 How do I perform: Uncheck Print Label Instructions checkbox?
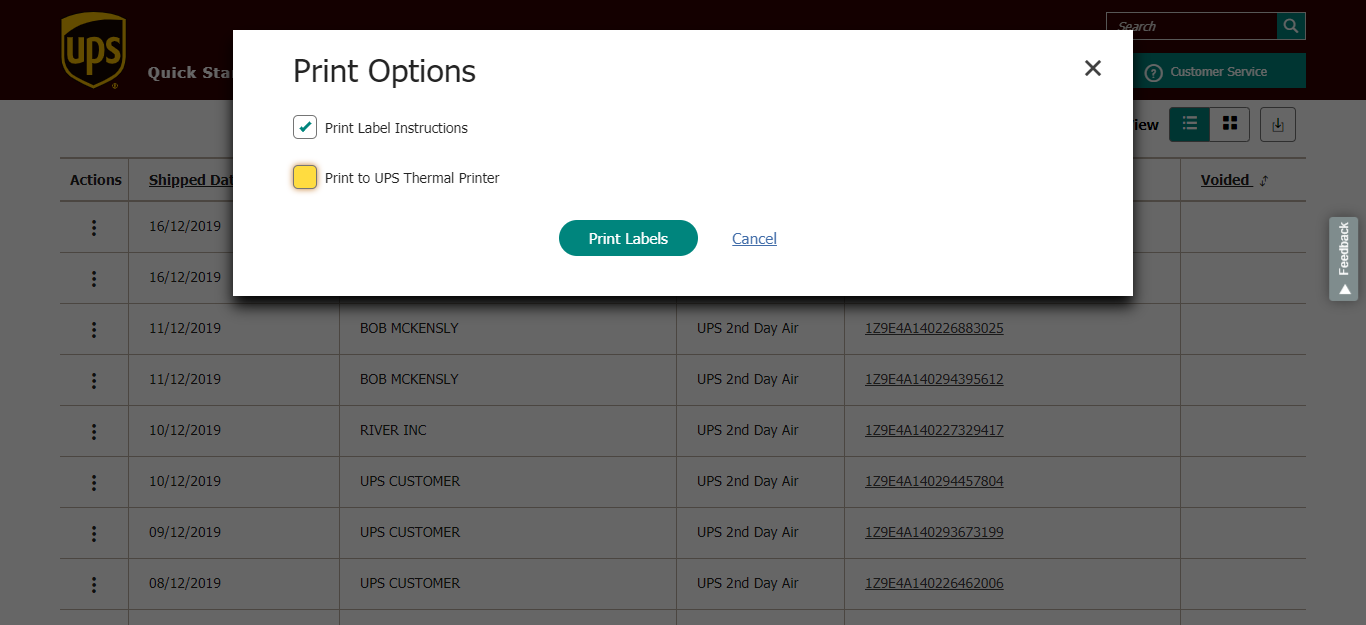click(x=305, y=127)
